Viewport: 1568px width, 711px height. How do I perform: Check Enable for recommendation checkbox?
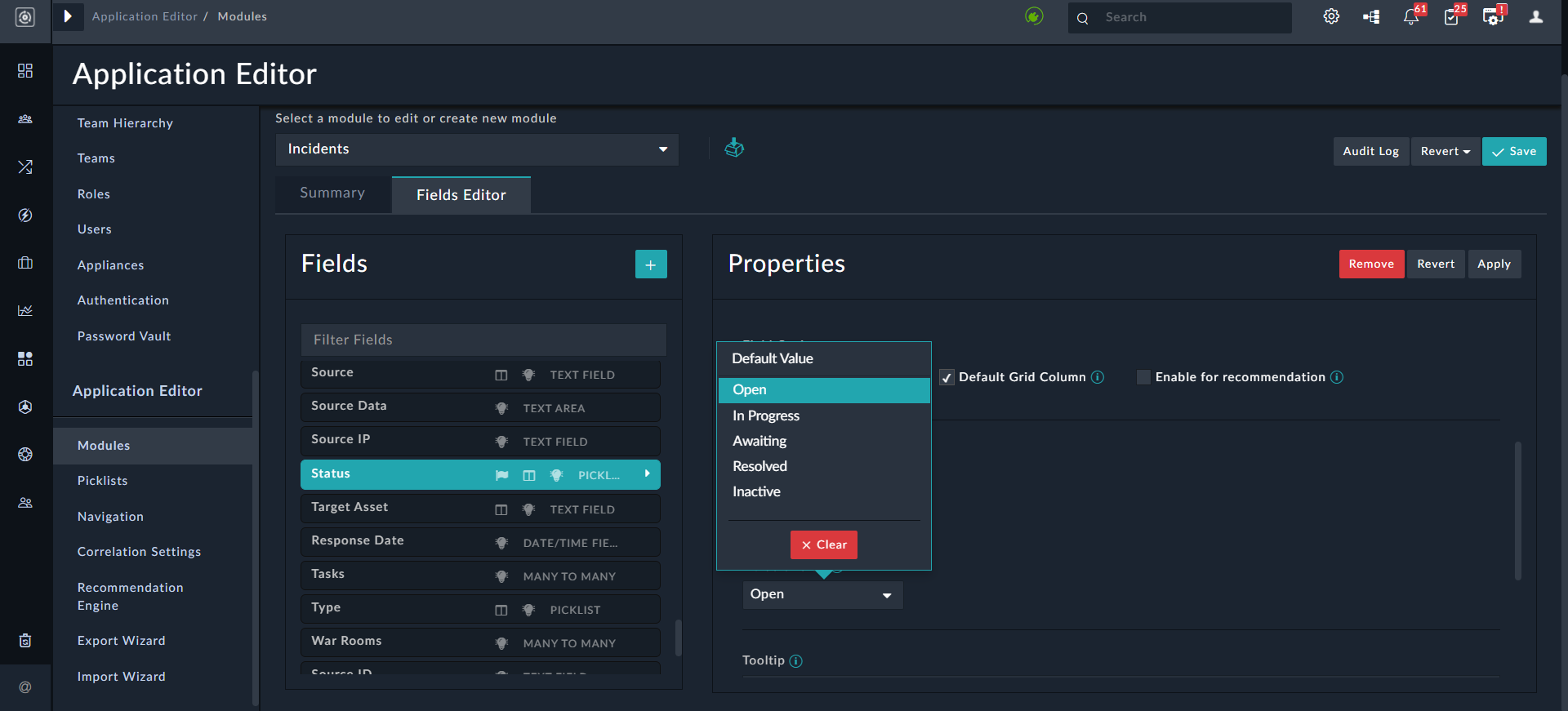click(1144, 377)
